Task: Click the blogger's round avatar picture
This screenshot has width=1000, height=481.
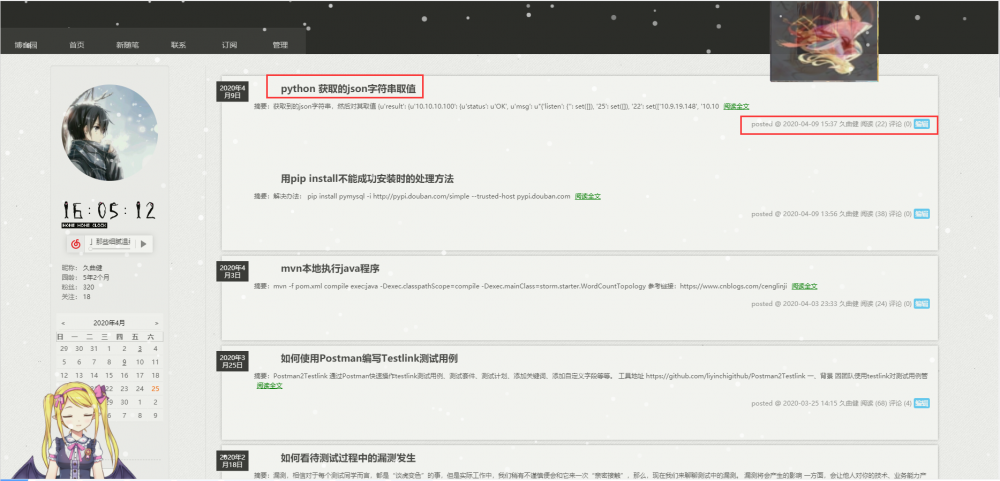Action: [110, 133]
